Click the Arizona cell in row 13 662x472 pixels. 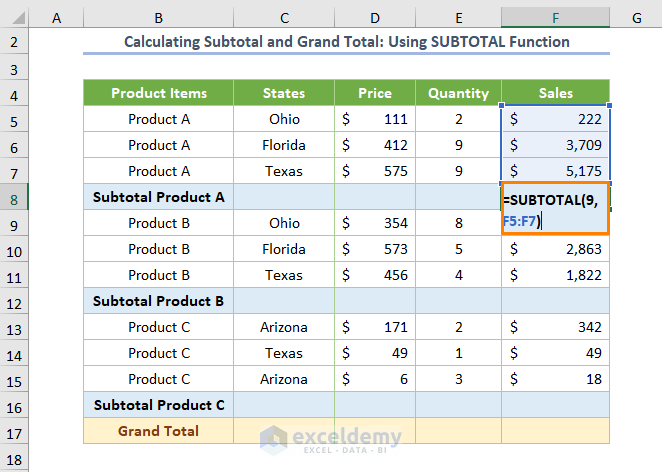pyautogui.click(x=284, y=327)
